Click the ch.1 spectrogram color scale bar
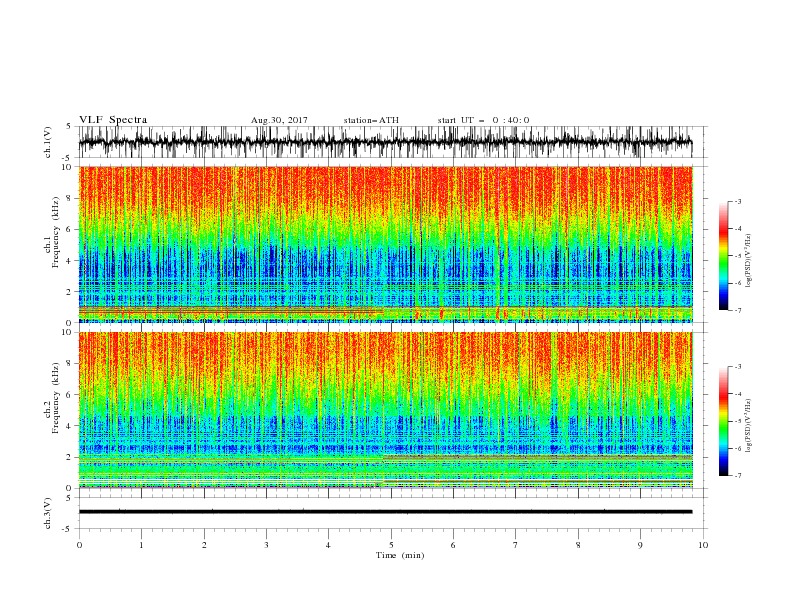The width and height of the screenshot is (792, 612). pyautogui.click(x=724, y=256)
